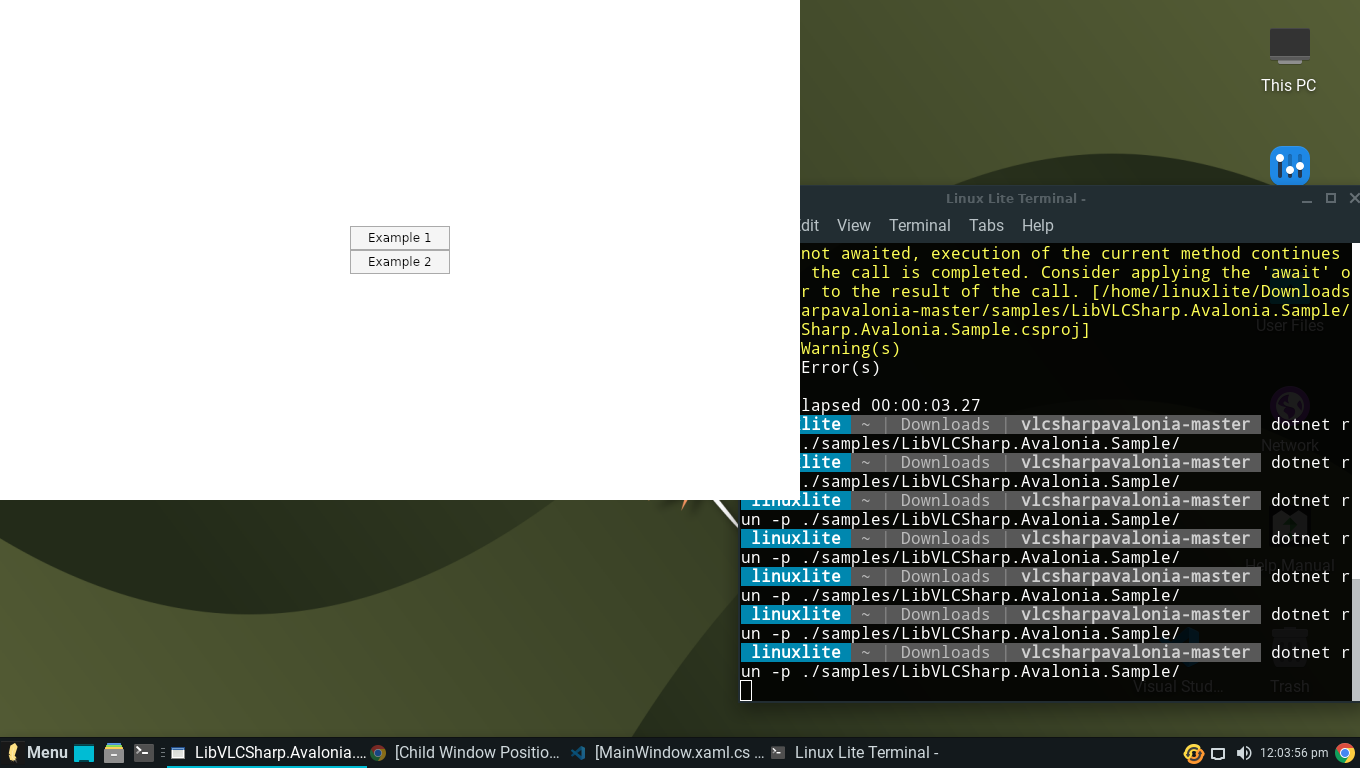This screenshot has height=768, width=1360.
Task: Click the Example 2 button
Action: point(399,261)
